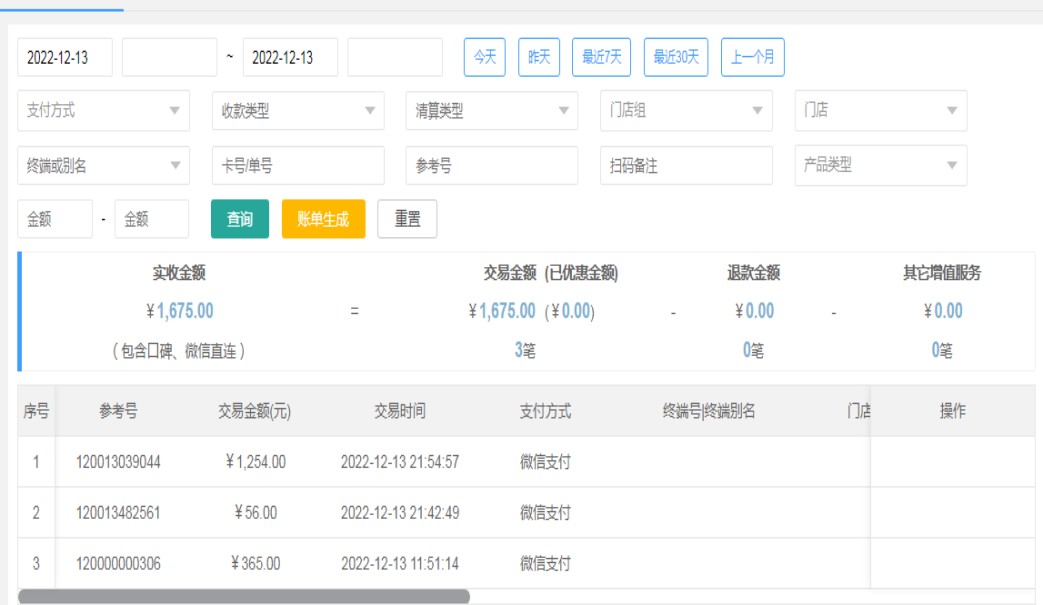
Task: Choose the 最近7天 date range
Action: tap(601, 57)
